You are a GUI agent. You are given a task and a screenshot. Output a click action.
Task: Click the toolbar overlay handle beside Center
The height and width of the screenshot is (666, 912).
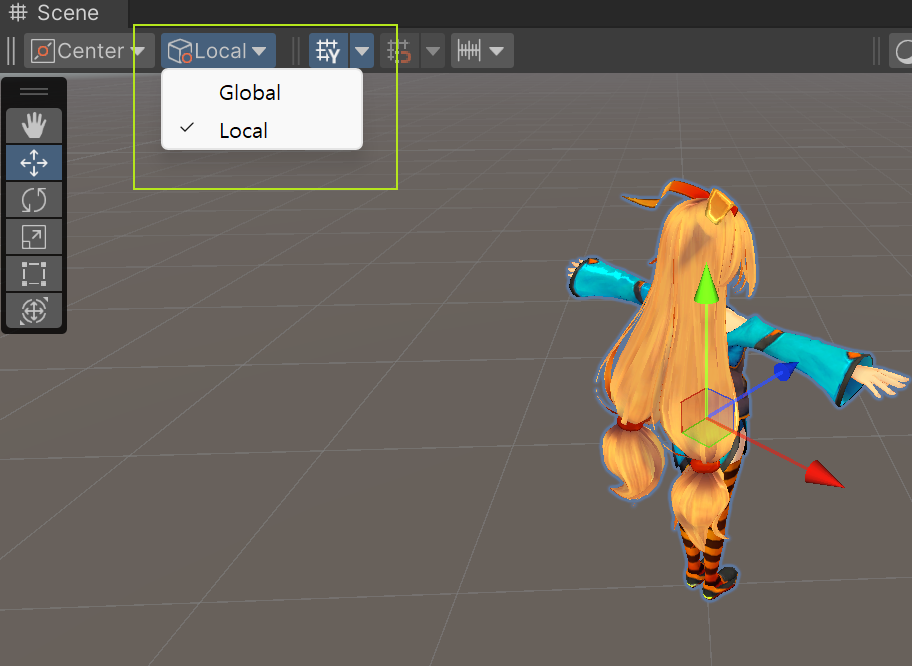[x=11, y=51]
